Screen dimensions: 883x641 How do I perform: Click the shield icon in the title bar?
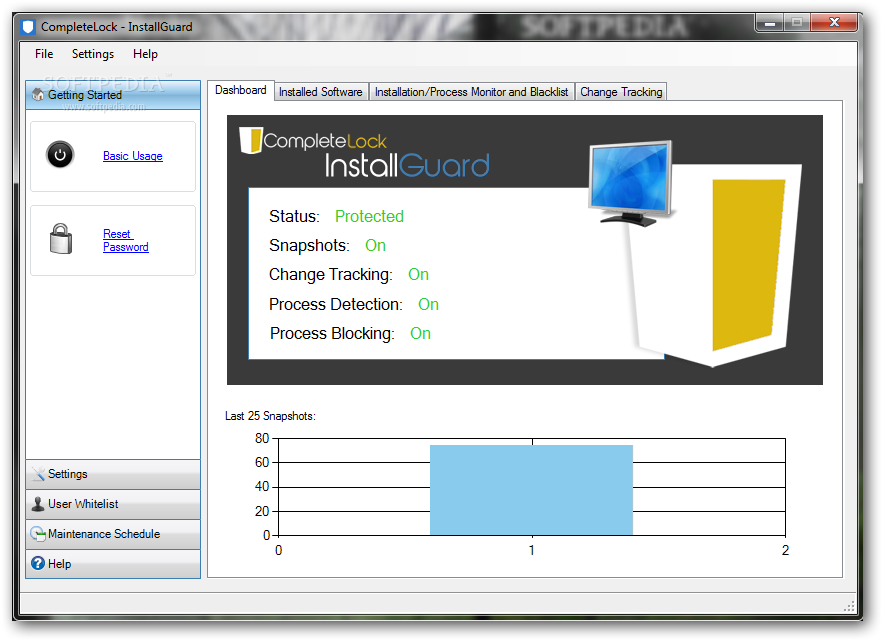(28, 27)
